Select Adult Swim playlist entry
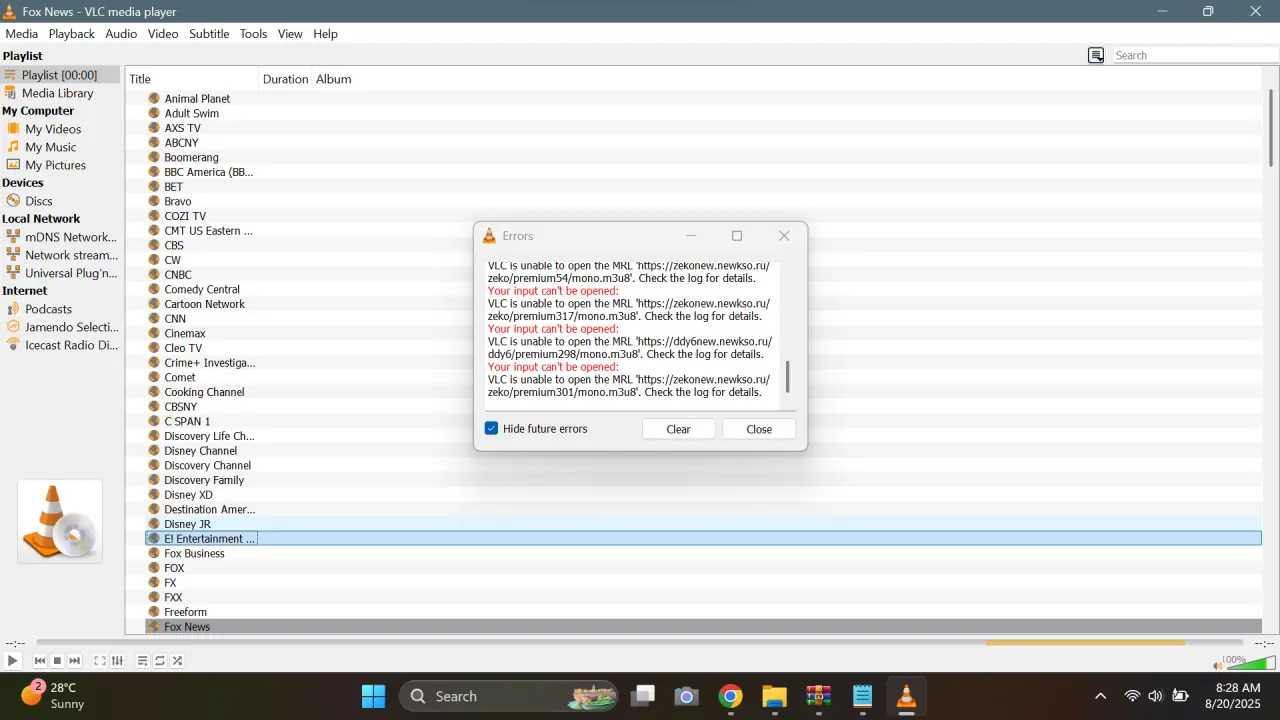 192,113
